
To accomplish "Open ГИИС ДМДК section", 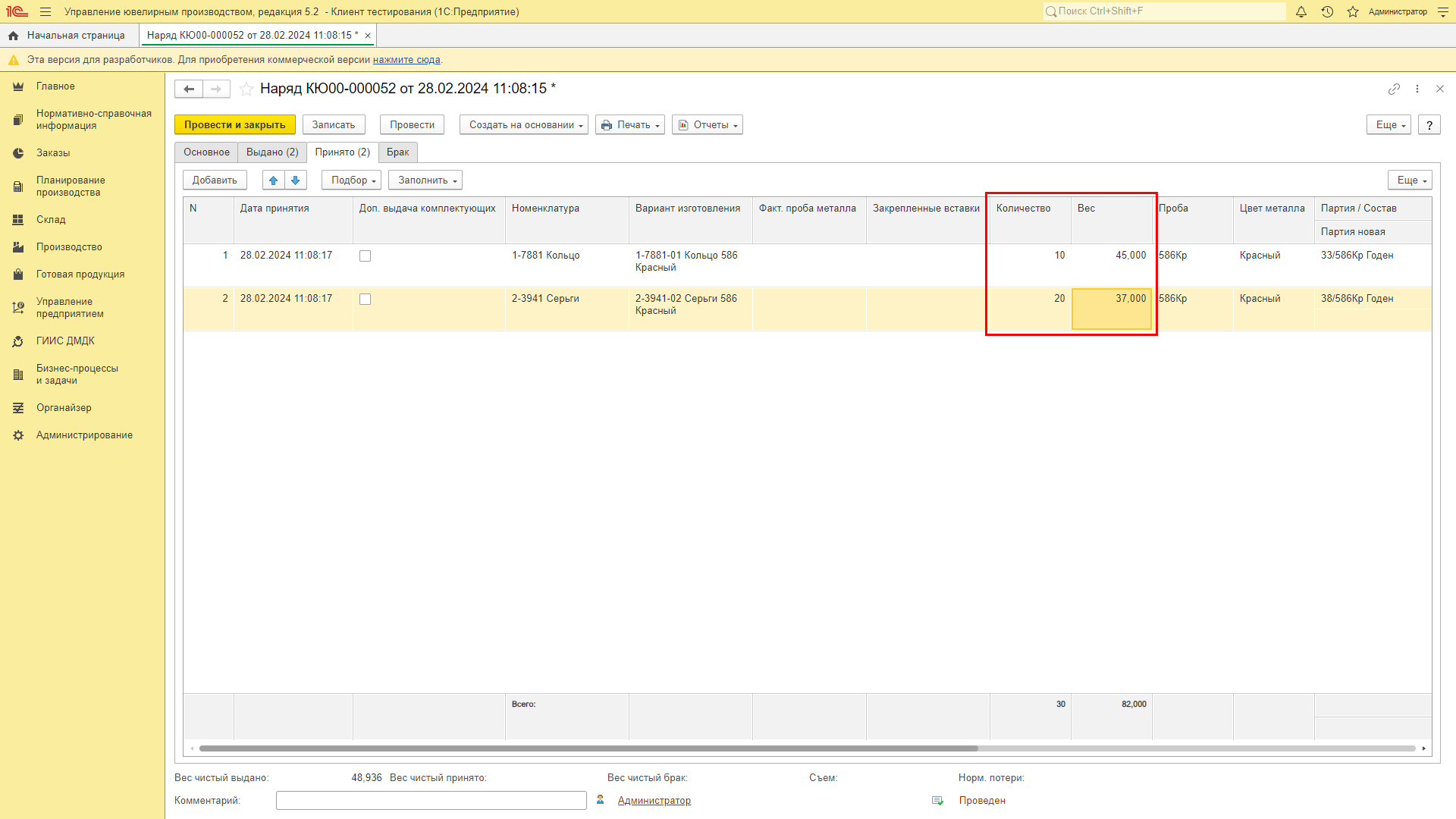I will tap(65, 341).
